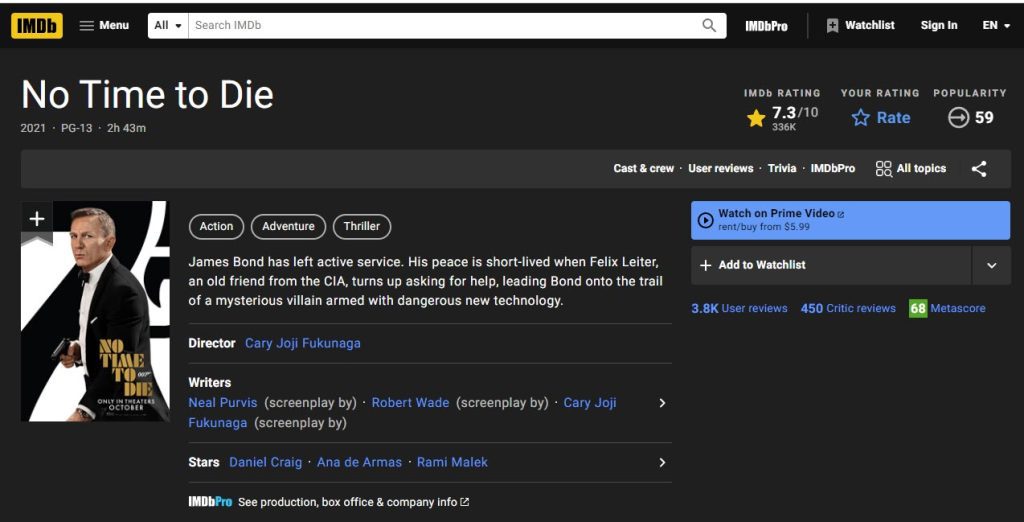Open 450 Critic reviews

(x=848, y=308)
